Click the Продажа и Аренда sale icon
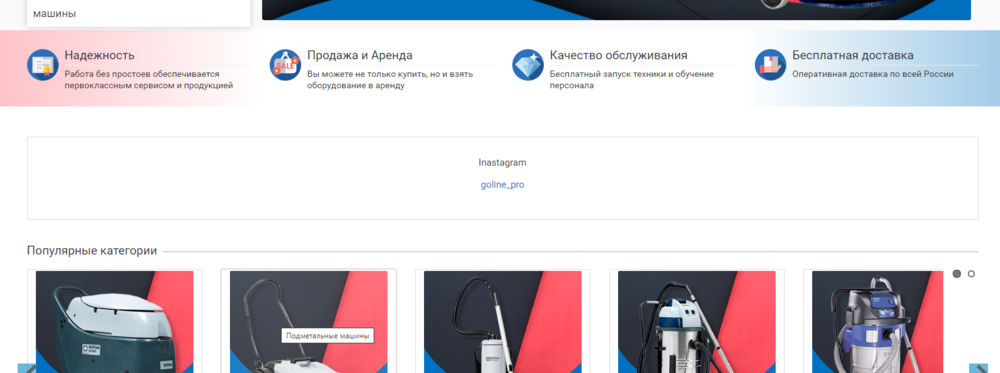This screenshot has width=1000, height=373. tap(285, 65)
